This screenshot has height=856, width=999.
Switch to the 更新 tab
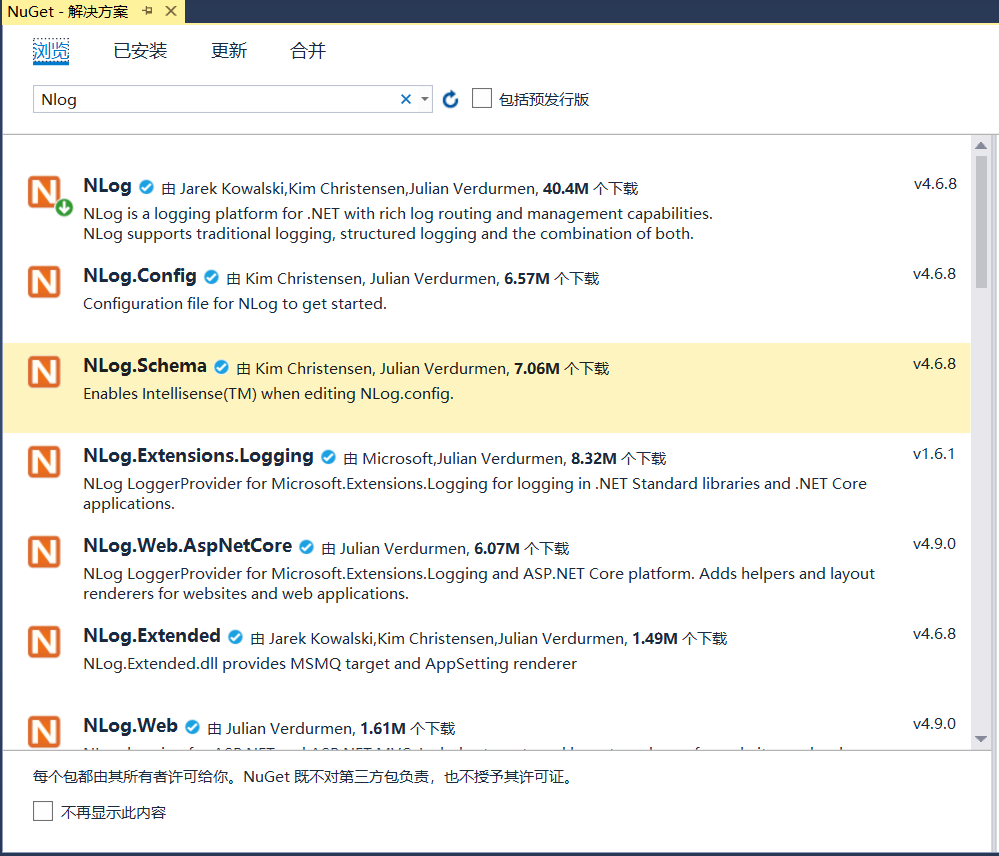point(229,50)
